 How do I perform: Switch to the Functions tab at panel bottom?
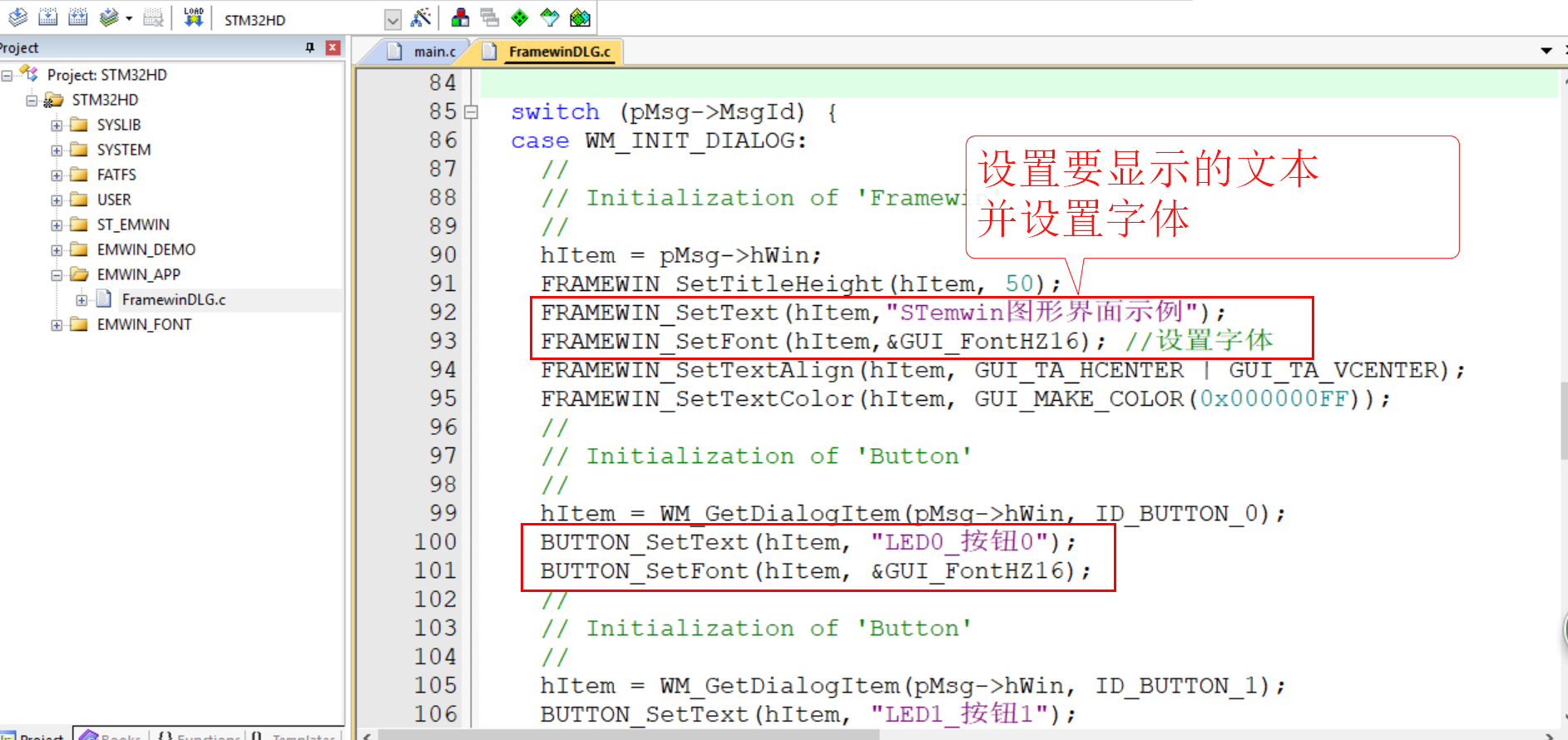pyautogui.click(x=199, y=734)
